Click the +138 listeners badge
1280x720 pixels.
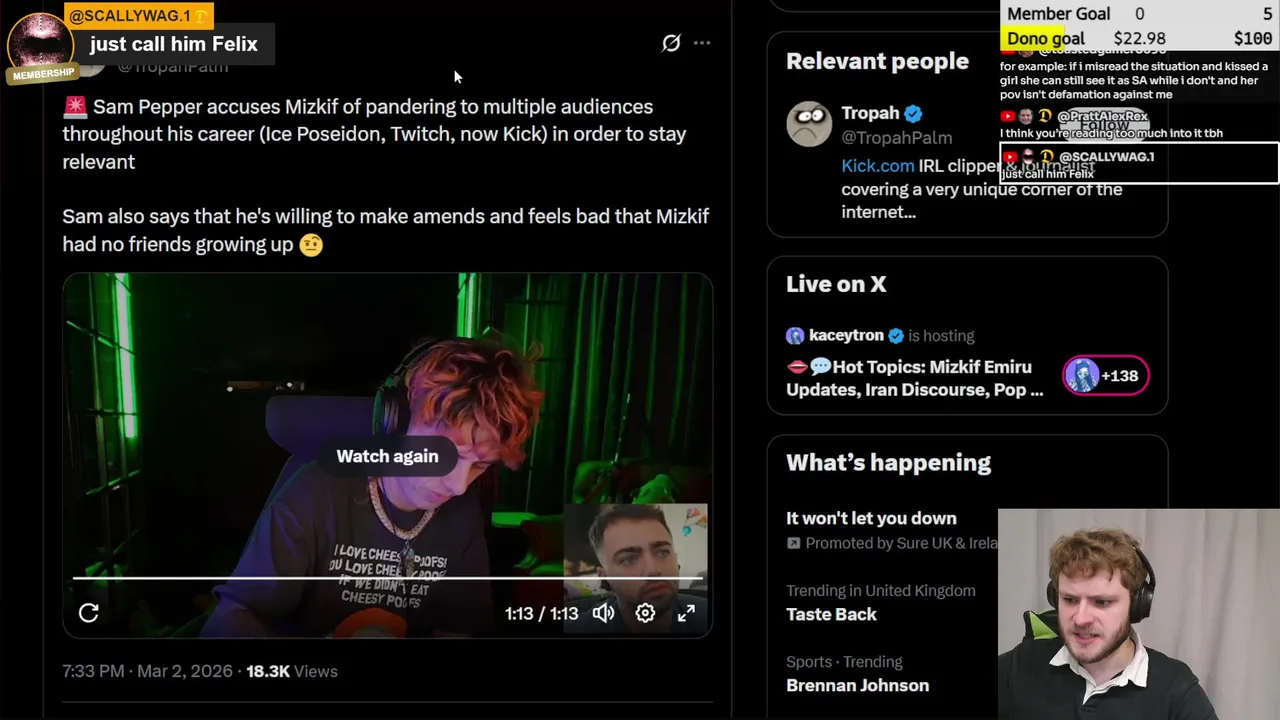pyautogui.click(x=1105, y=375)
